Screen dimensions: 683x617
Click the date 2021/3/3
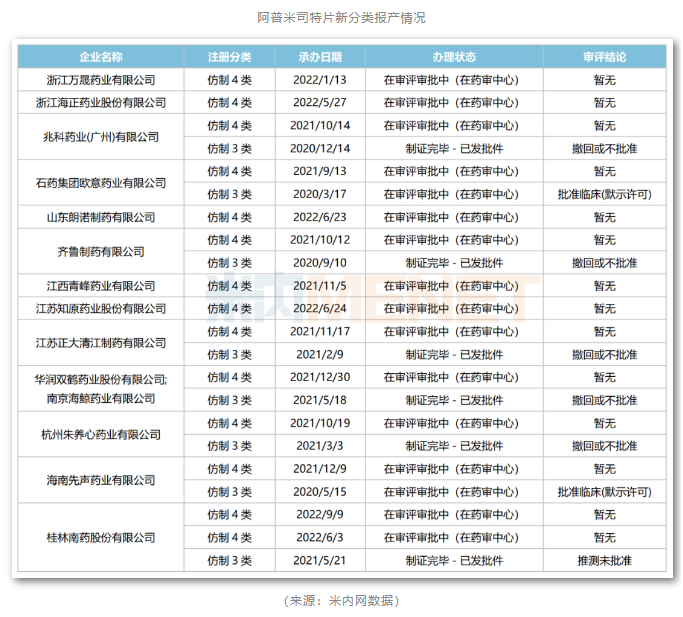pyautogui.click(x=320, y=446)
